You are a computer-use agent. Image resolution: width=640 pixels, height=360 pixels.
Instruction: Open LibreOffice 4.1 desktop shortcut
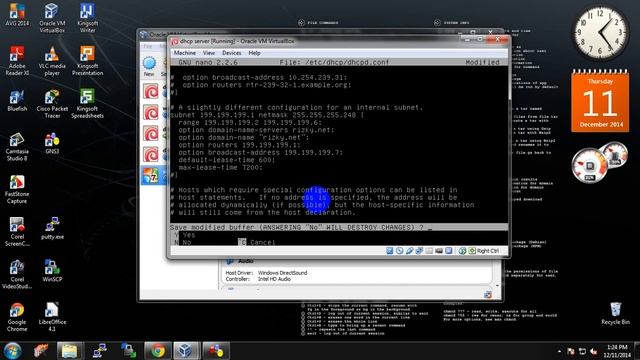pyautogui.click(x=52, y=317)
